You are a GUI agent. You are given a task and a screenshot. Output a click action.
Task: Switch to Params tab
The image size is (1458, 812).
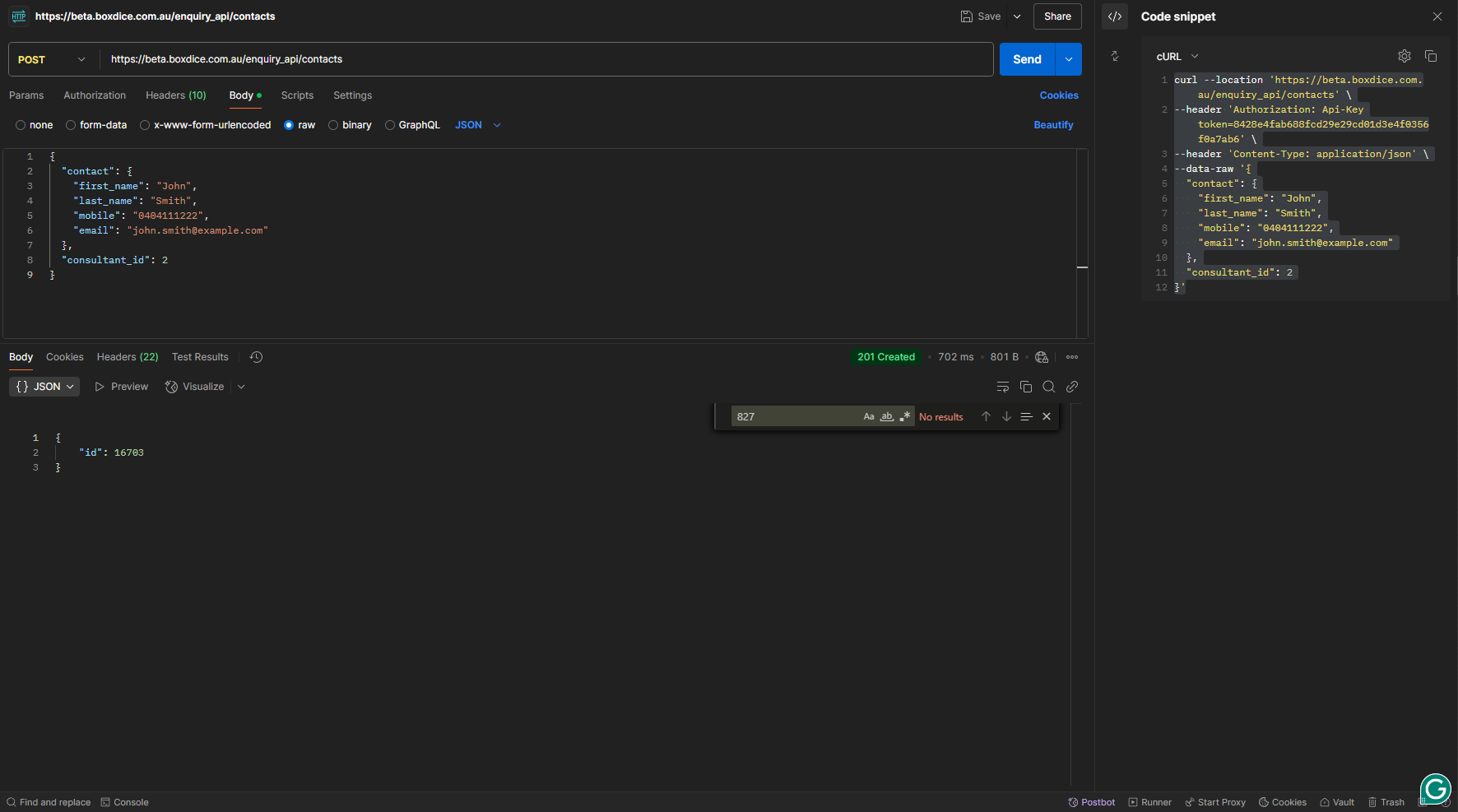(26, 95)
